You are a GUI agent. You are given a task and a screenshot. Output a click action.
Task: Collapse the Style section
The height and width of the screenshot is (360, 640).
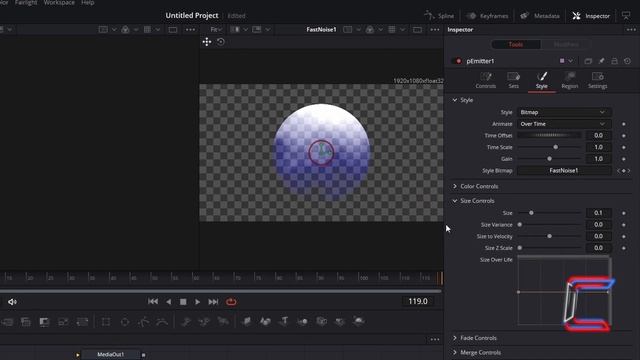coord(455,100)
